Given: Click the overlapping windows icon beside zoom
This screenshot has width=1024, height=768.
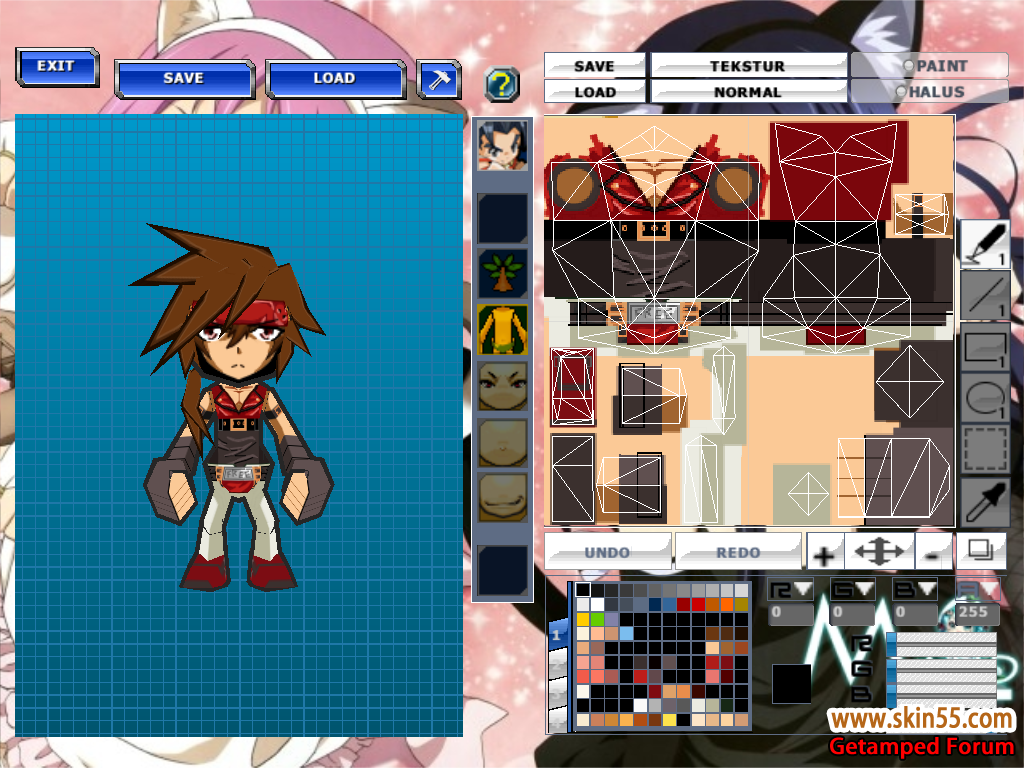Looking at the screenshot, I should click(x=981, y=551).
